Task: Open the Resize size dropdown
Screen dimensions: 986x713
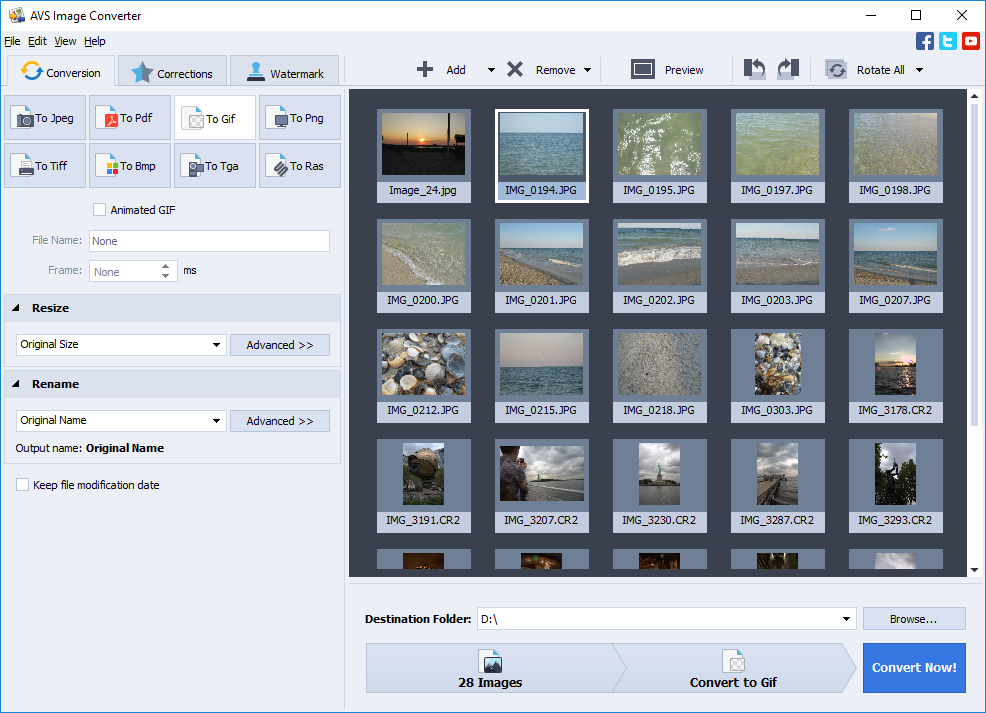Action: tap(218, 344)
